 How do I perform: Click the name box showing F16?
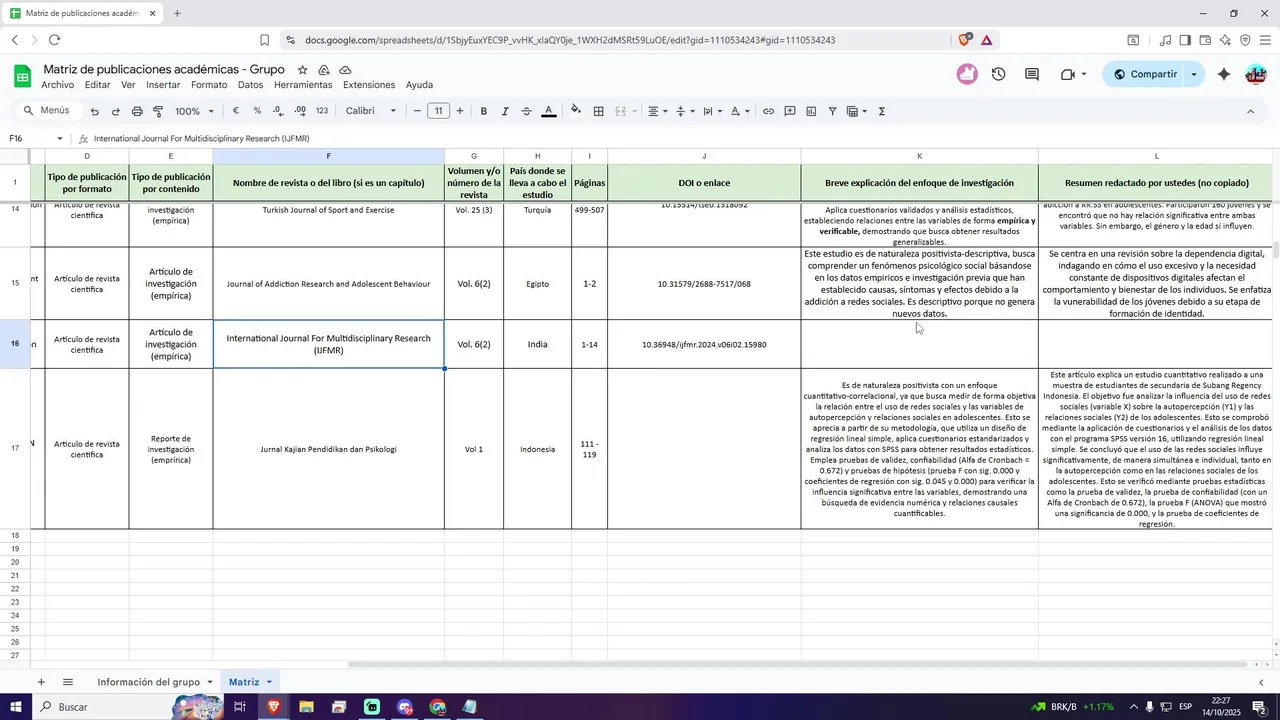coord(38,138)
